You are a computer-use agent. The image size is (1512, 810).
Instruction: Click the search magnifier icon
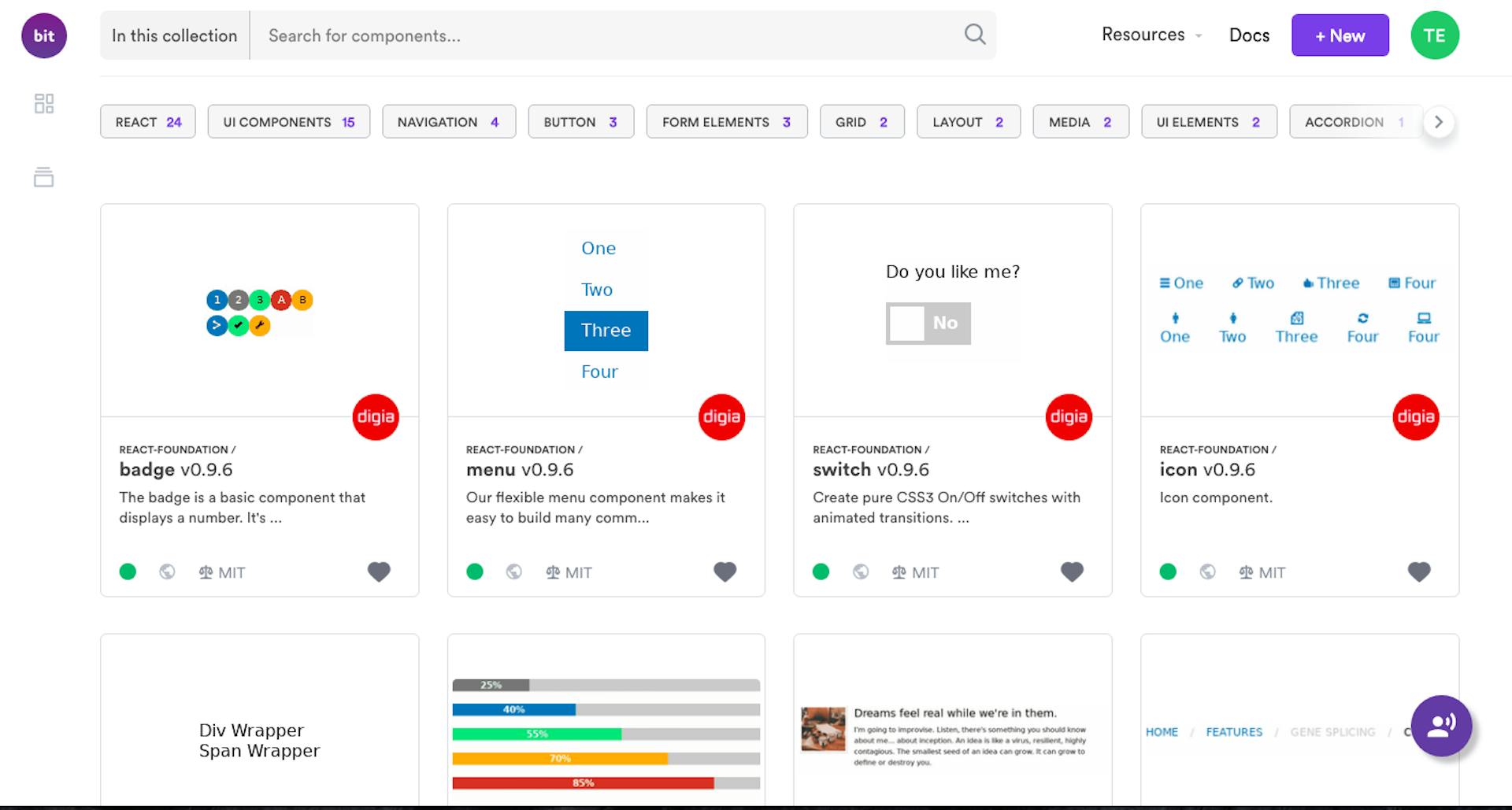(974, 35)
